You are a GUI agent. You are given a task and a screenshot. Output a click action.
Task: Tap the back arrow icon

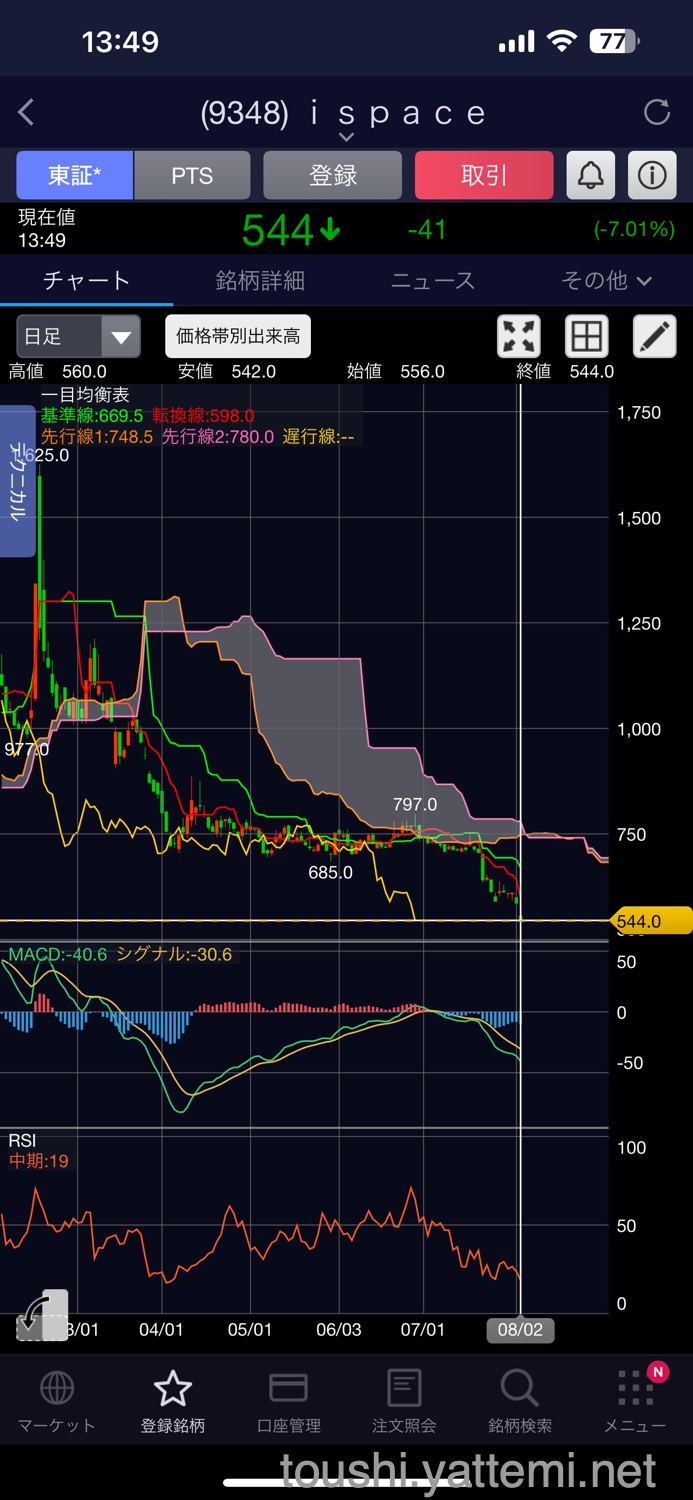27,113
